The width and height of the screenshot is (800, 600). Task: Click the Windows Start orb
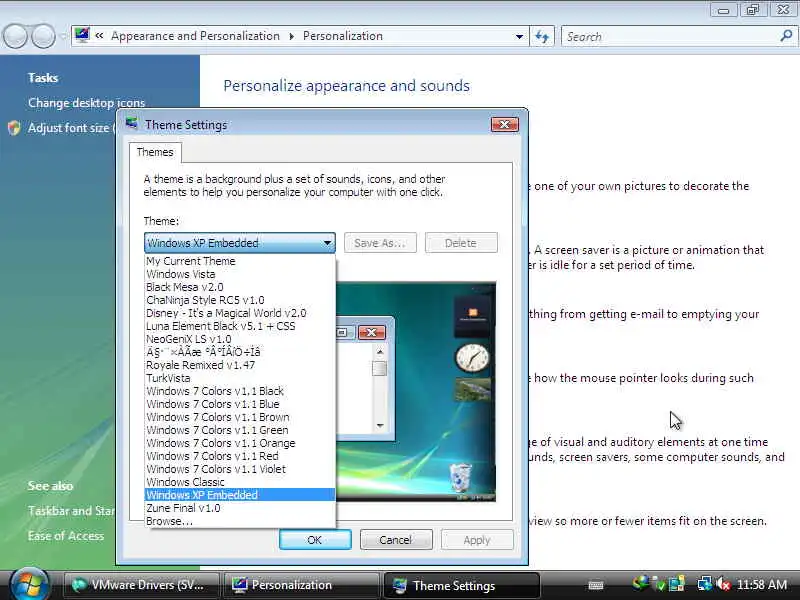28,585
